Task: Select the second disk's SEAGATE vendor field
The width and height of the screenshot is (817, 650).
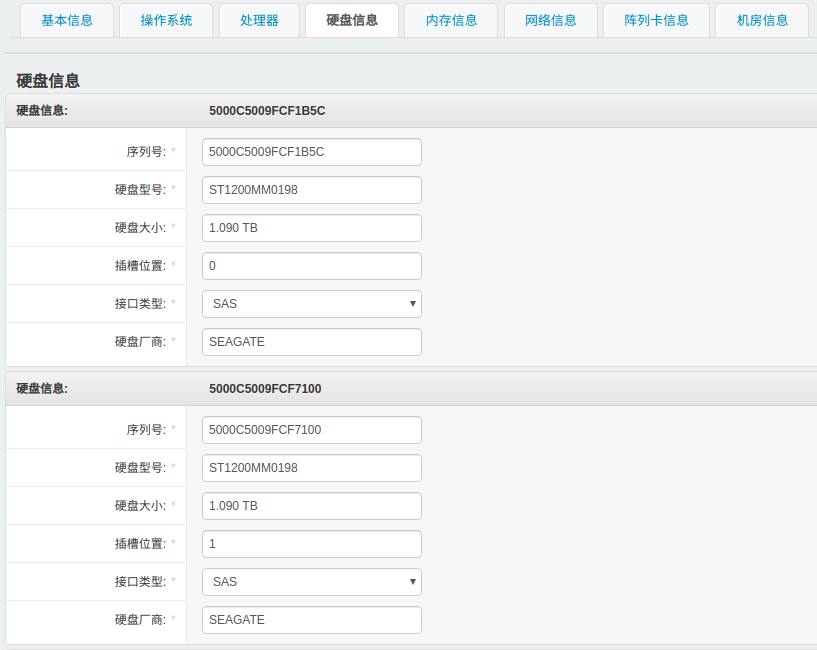Action: point(310,619)
